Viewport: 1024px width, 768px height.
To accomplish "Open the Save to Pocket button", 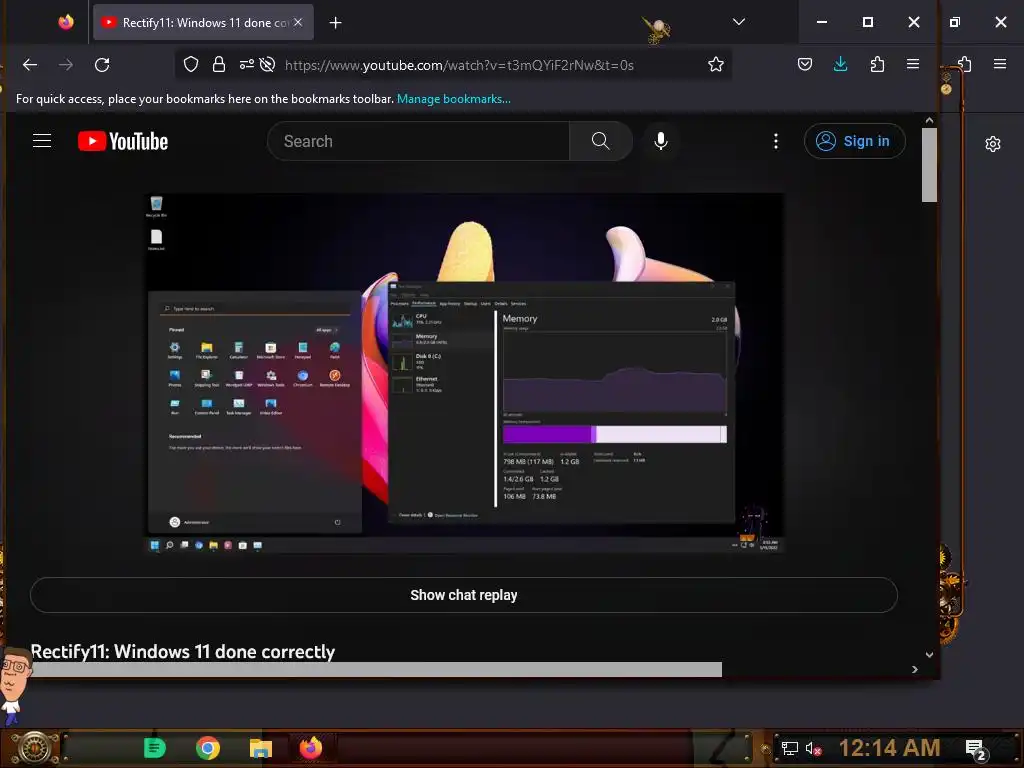I will 805,64.
